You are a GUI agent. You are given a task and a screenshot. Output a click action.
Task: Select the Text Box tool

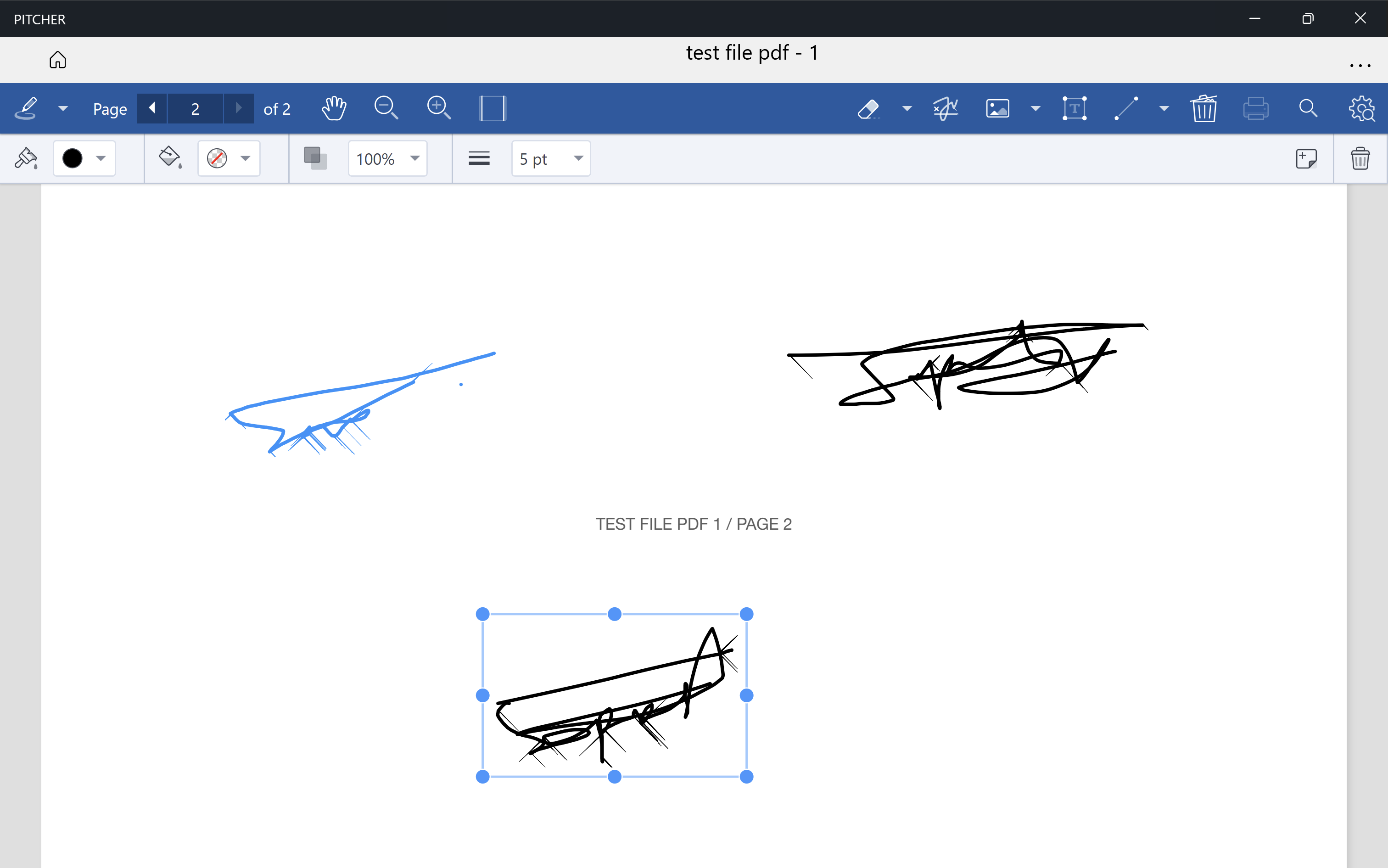tap(1074, 108)
